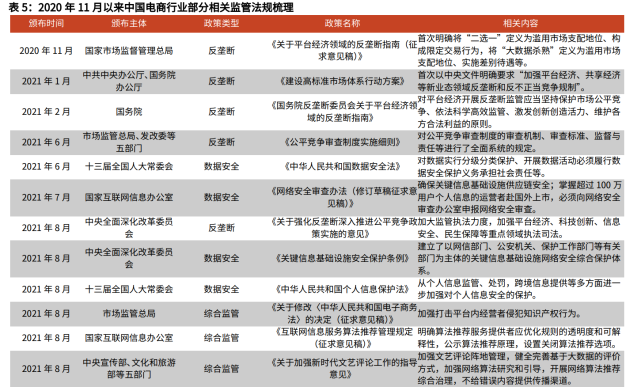Screen dimensions: 641x387
Task: Click the content starting '首次以中央文件明确要求'
Action: point(519,81)
